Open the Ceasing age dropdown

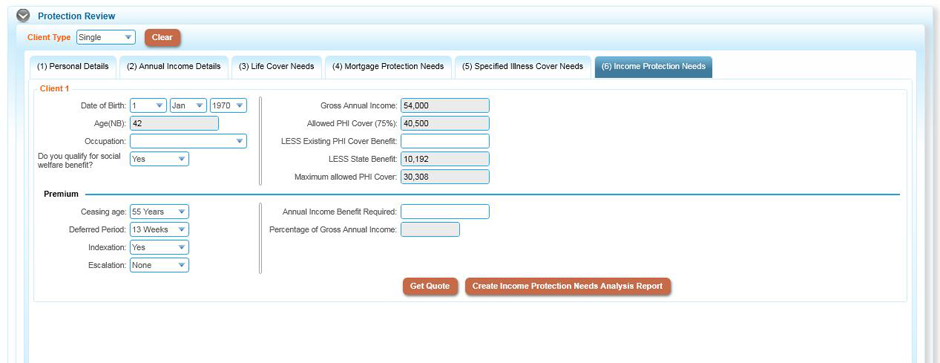pos(159,211)
